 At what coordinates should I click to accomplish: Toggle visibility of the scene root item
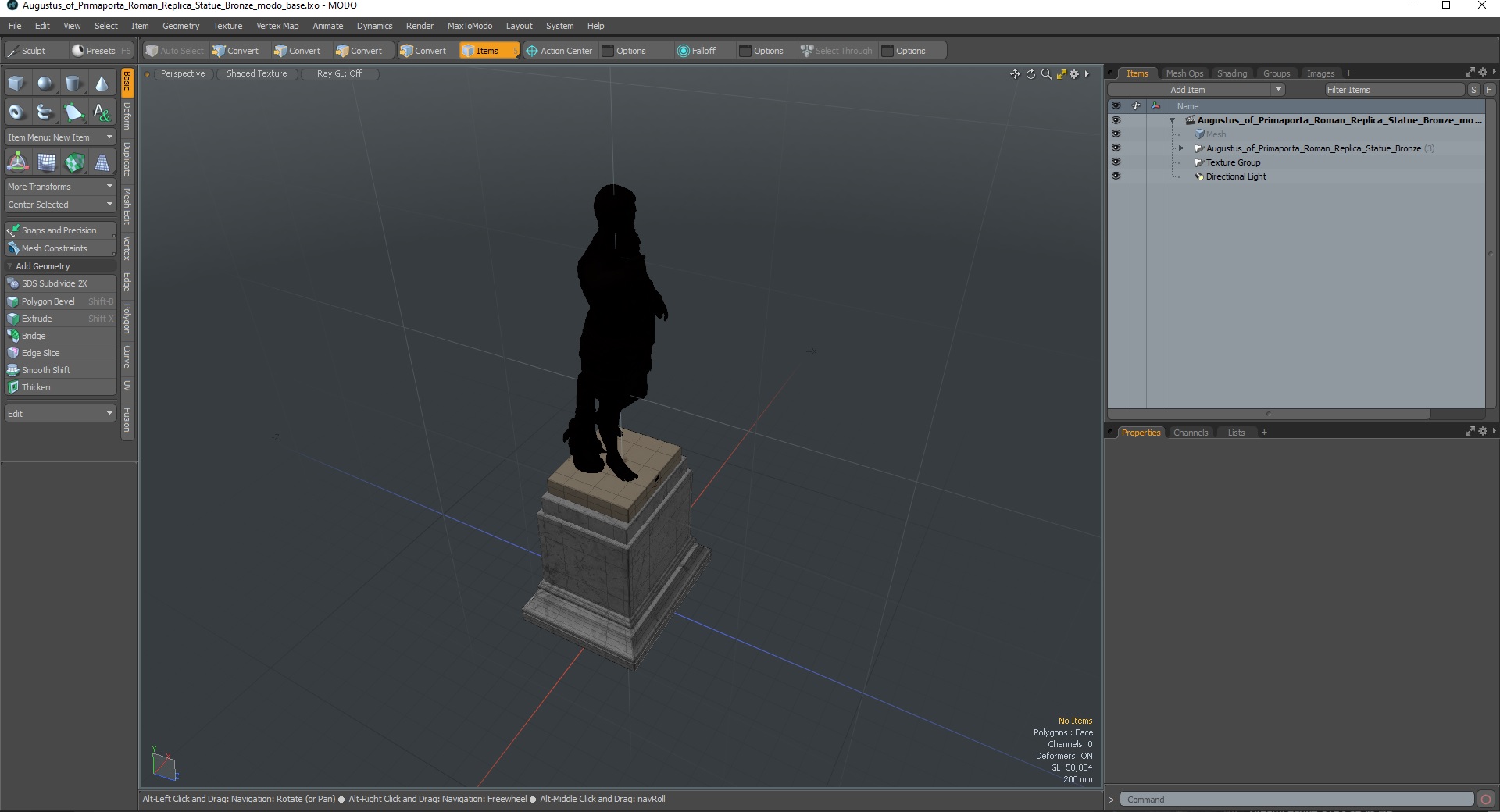1116,120
